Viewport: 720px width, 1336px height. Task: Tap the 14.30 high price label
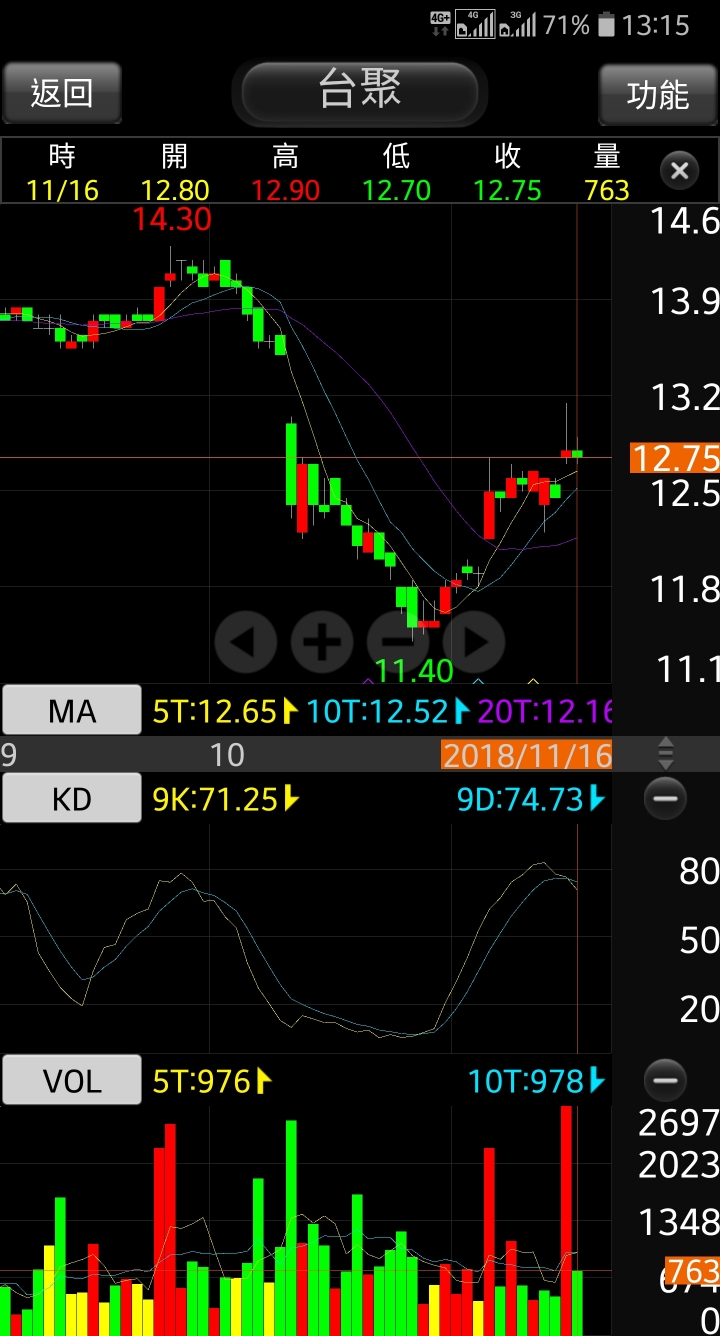tap(172, 219)
